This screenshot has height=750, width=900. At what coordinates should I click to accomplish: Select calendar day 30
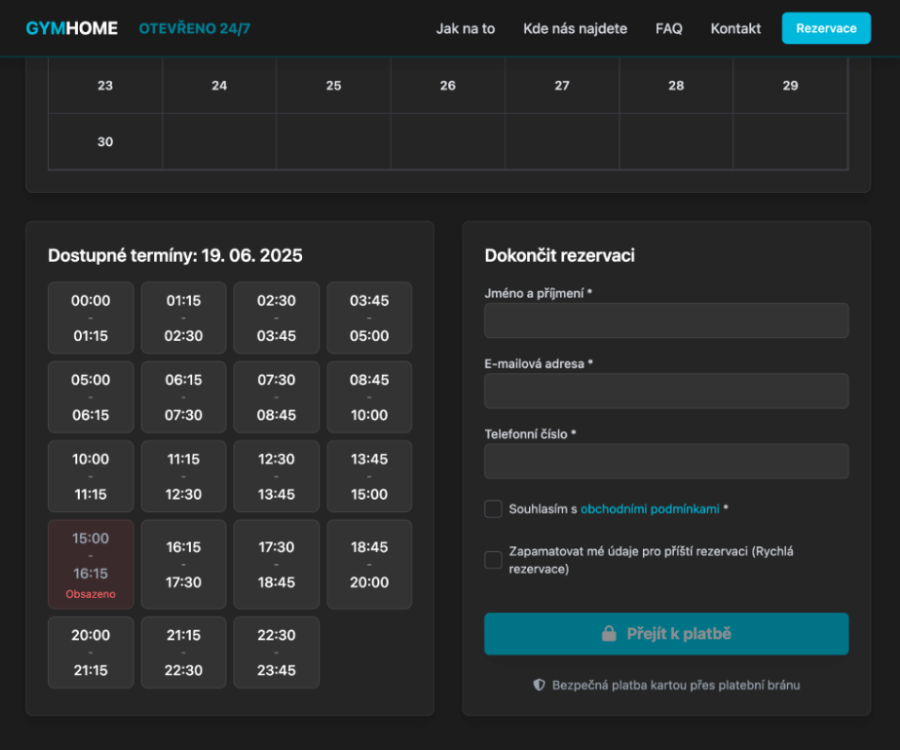(105, 142)
